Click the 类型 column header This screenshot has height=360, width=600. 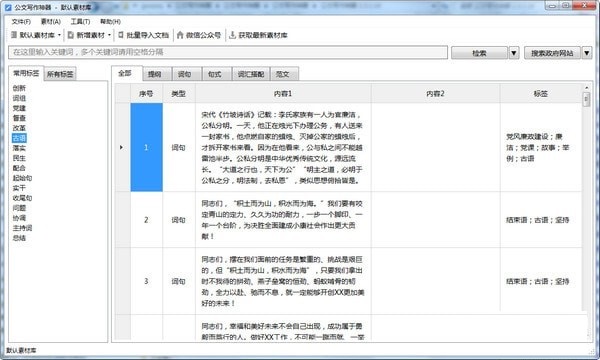[x=179, y=93]
